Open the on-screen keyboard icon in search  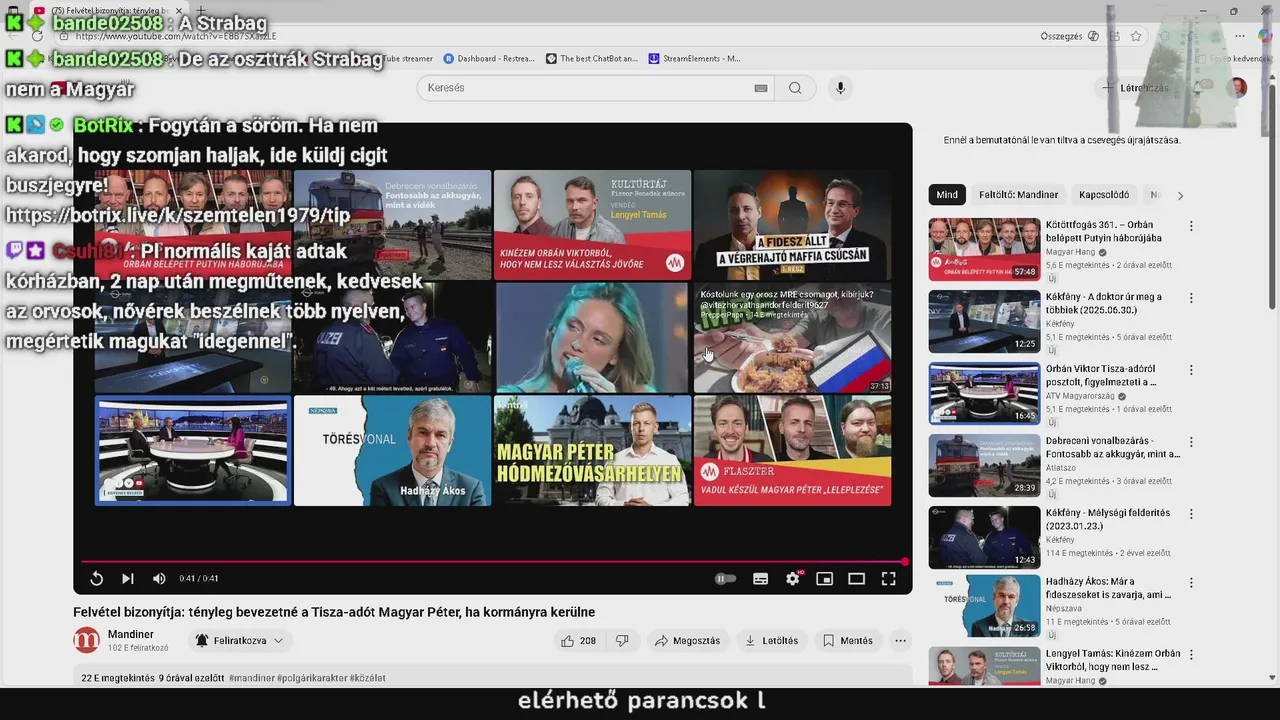(761, 88)
